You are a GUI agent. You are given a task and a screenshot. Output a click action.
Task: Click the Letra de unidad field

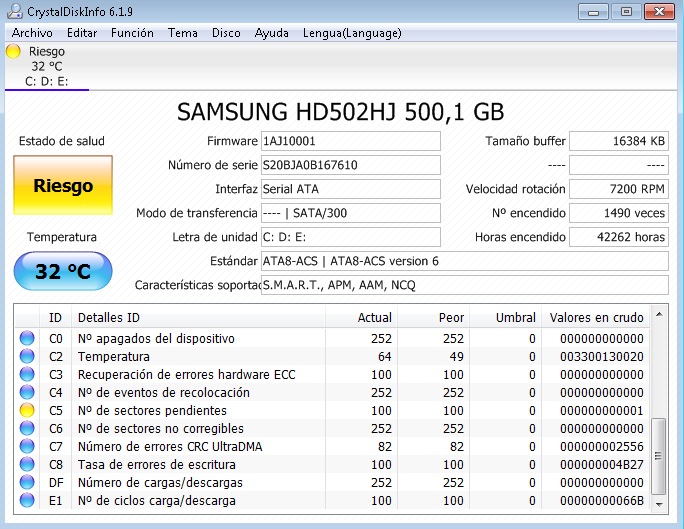[x=351, y=237]
